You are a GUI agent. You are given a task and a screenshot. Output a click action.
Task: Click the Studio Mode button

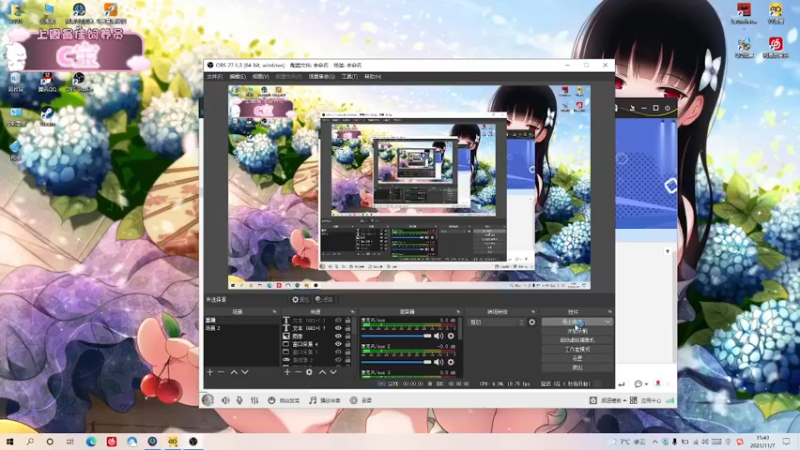(577, 349)
